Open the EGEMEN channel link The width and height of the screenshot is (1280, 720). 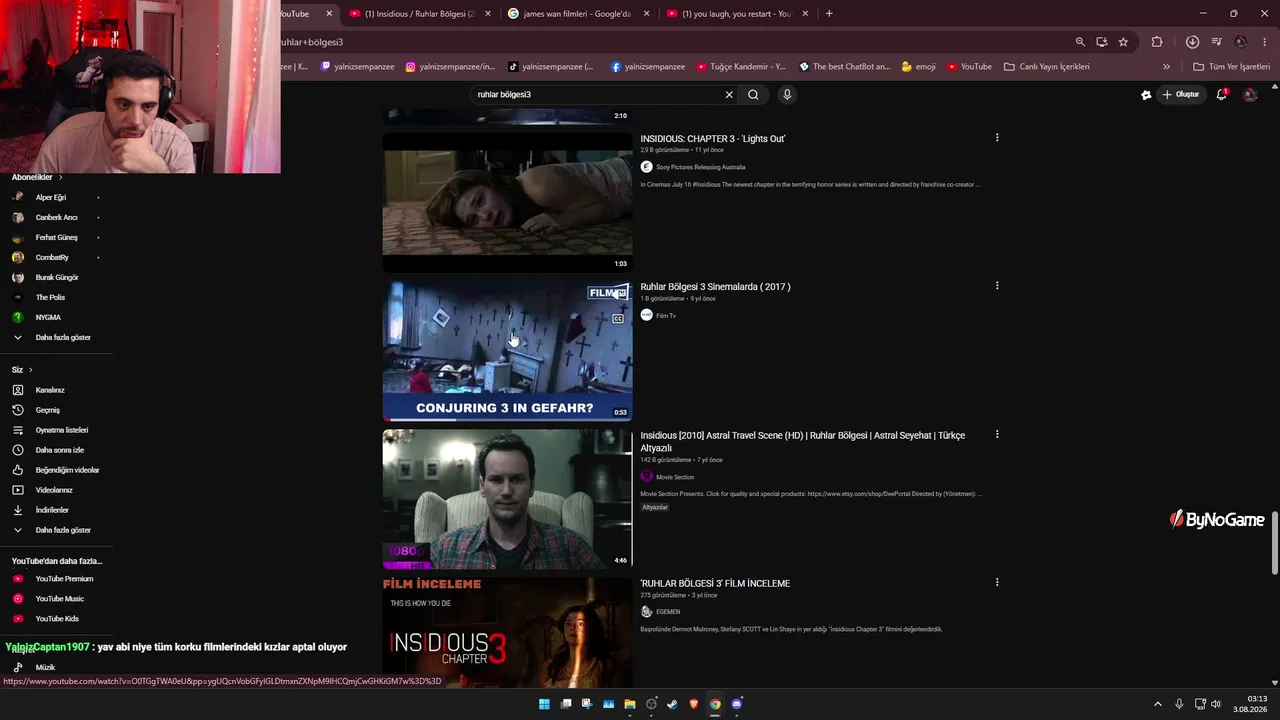[668, 612]
